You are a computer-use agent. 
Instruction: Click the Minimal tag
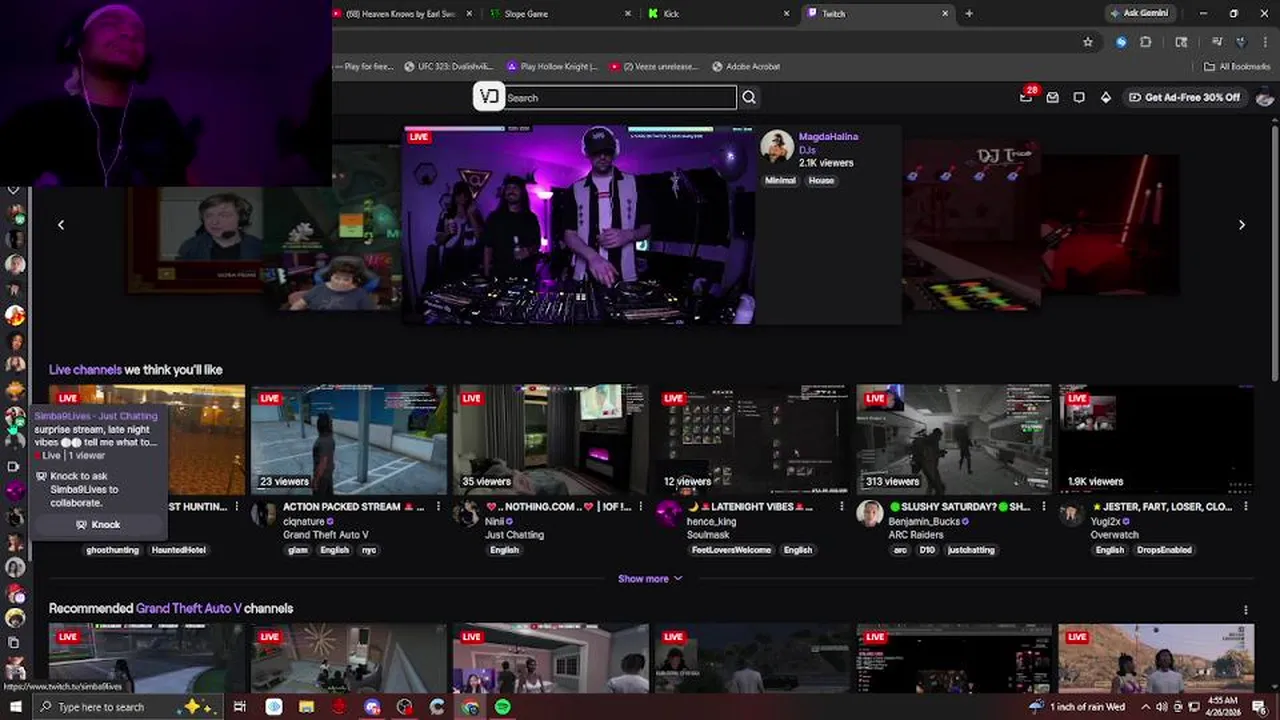780,181
